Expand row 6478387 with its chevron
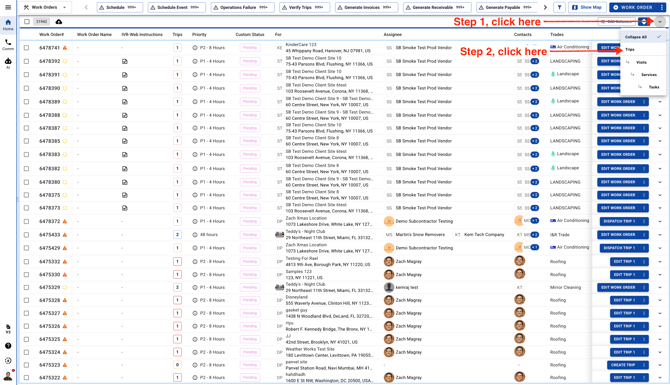The height and width of the screenshot is (385, 670). pyautogui.click(x=660, y=128)
